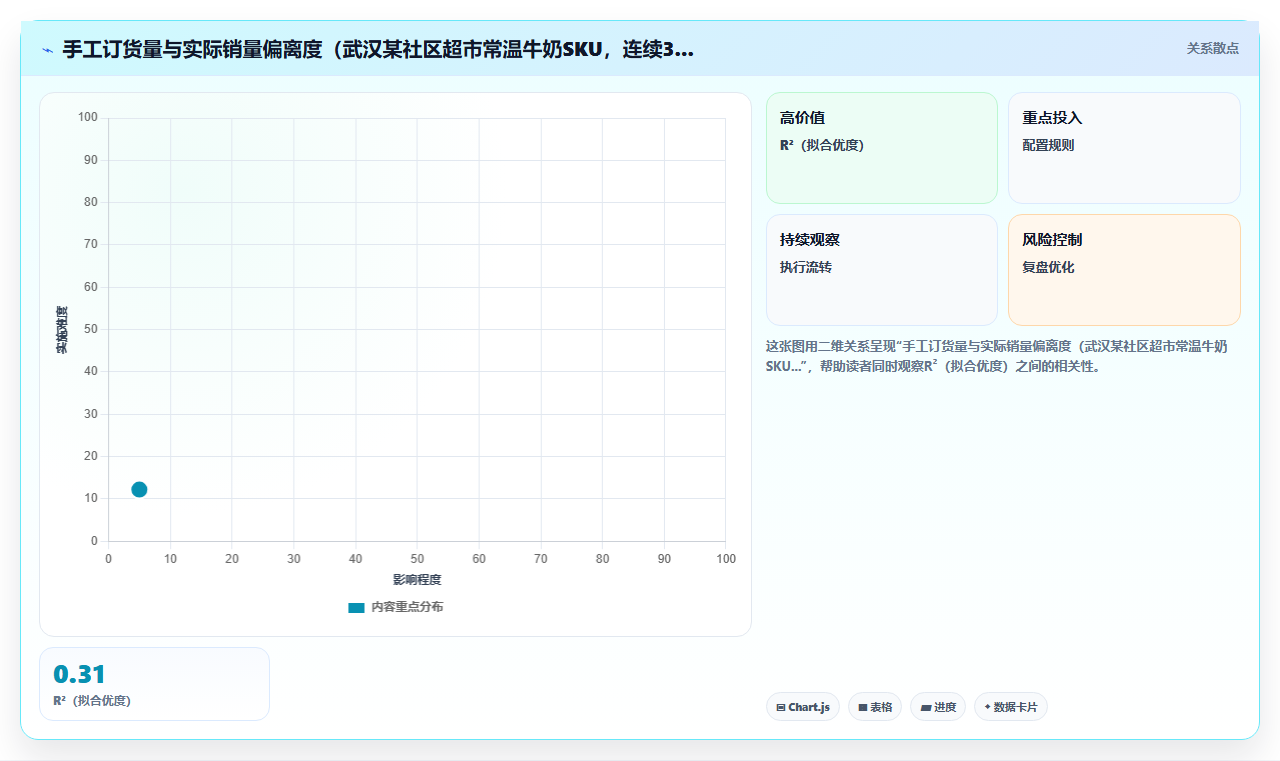Click the icon inside 表格 chip
Screen dimensions: 1280x761
point(863,707)
